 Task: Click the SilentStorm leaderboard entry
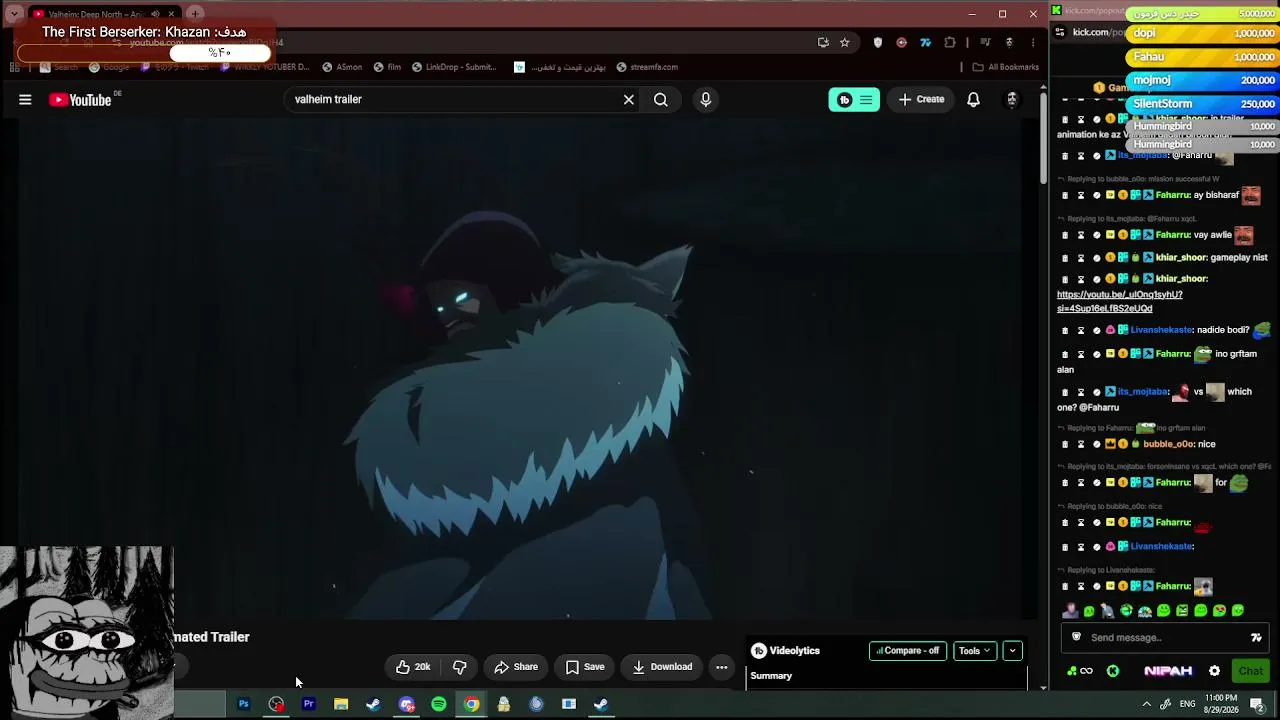1204,104
